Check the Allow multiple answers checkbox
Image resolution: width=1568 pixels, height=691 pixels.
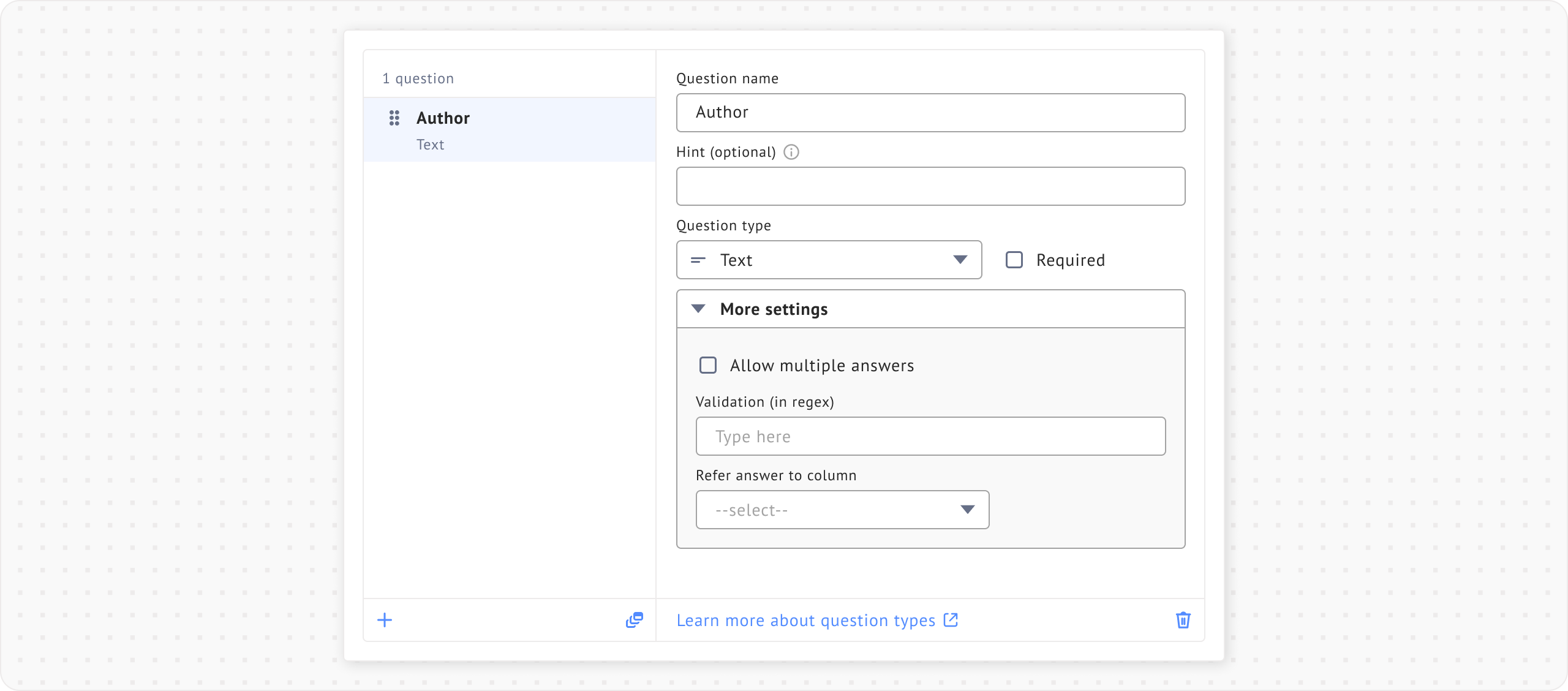click(708, 366)
